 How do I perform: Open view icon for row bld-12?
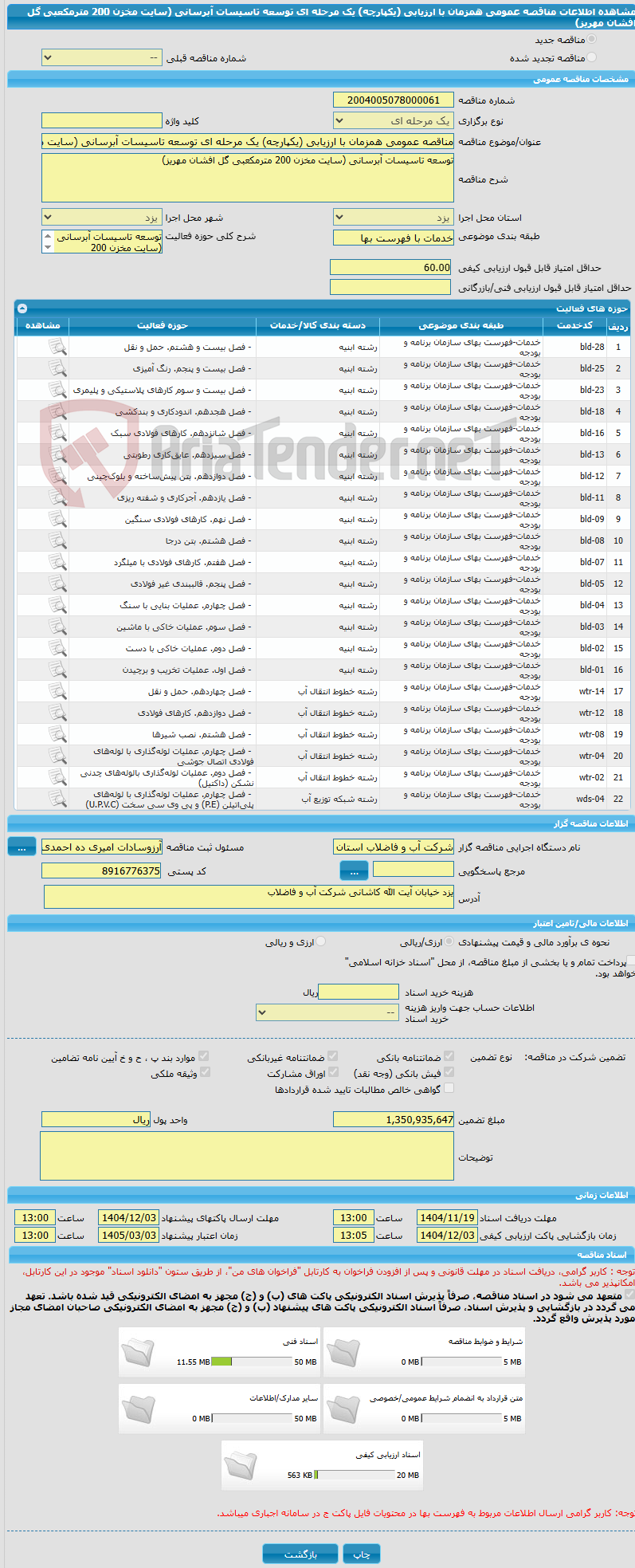(57, 476)
